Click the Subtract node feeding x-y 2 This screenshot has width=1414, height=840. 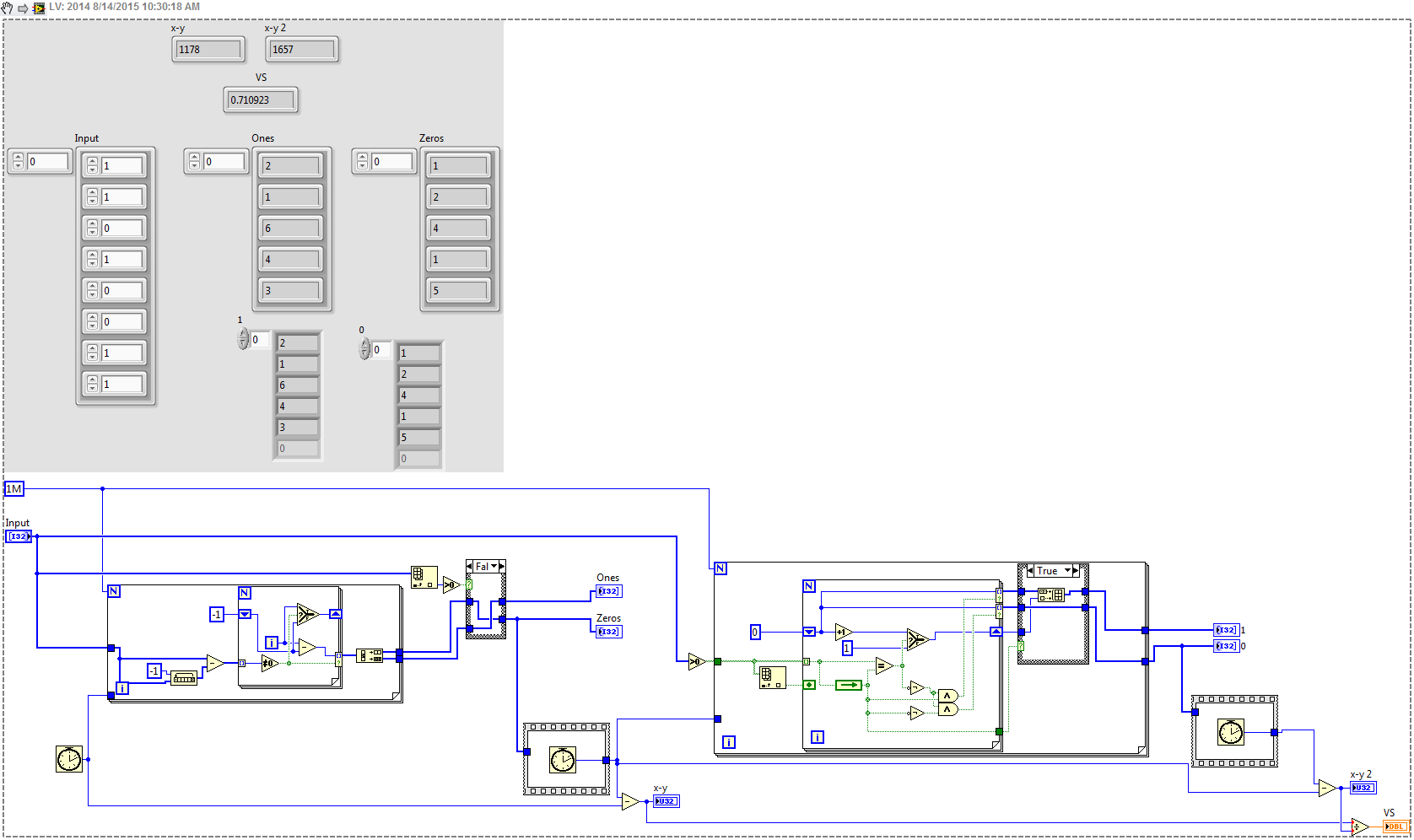[x=1328, y=788]
